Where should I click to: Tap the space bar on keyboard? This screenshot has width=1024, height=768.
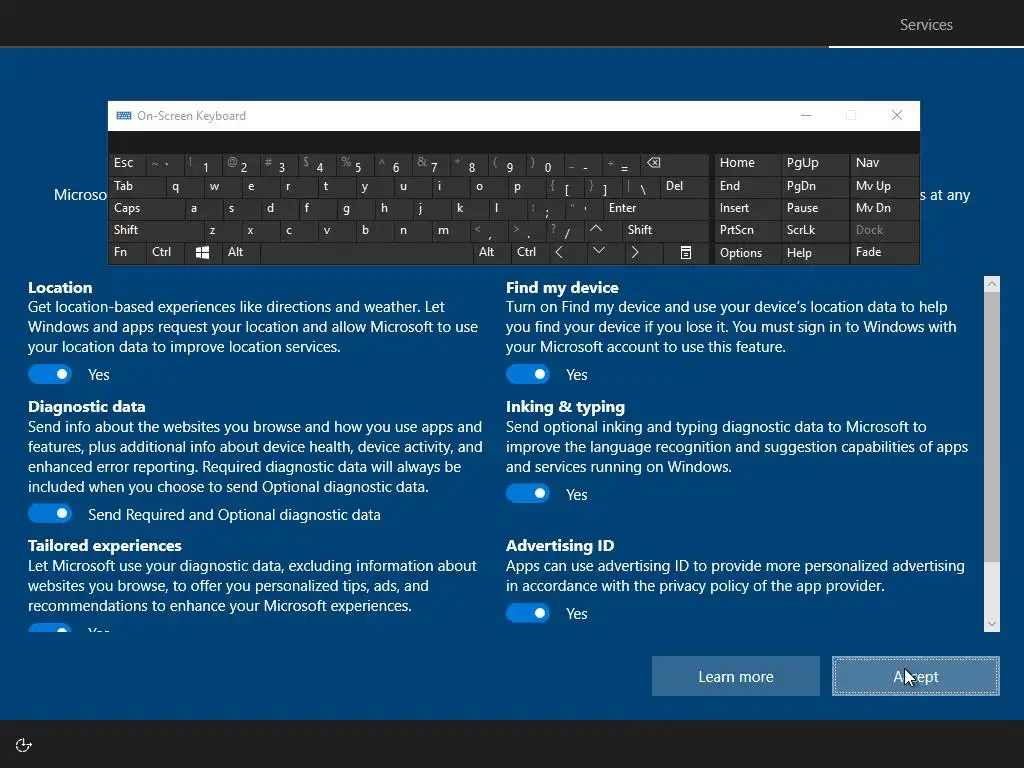pyautogui.click(x=366, y=253)
